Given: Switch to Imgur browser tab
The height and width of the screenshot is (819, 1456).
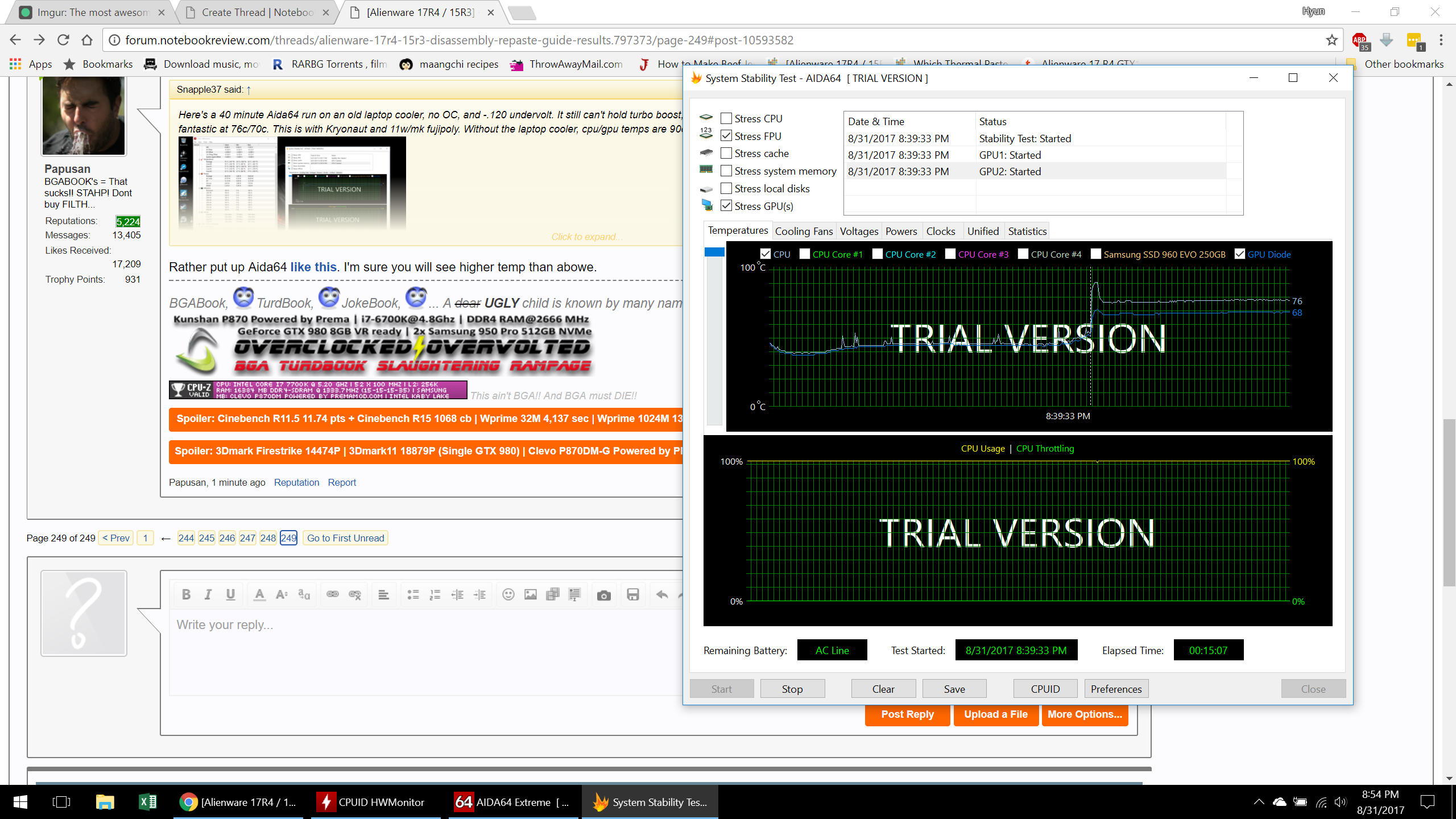Looking at the screenshot, I should (x=91, y=13).
